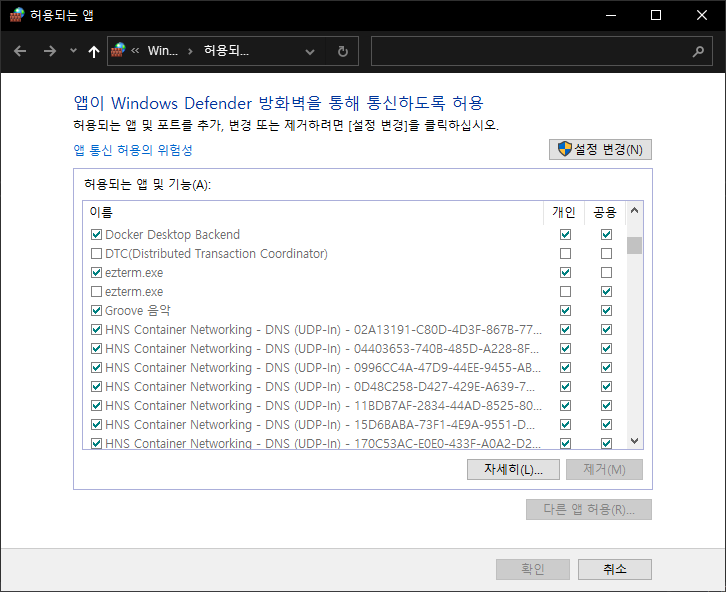The height and width of the screenshot is (592, 726).
Task: Toggle Docker Desktop Backend name checkbox
Action: (x=96, y=235)
